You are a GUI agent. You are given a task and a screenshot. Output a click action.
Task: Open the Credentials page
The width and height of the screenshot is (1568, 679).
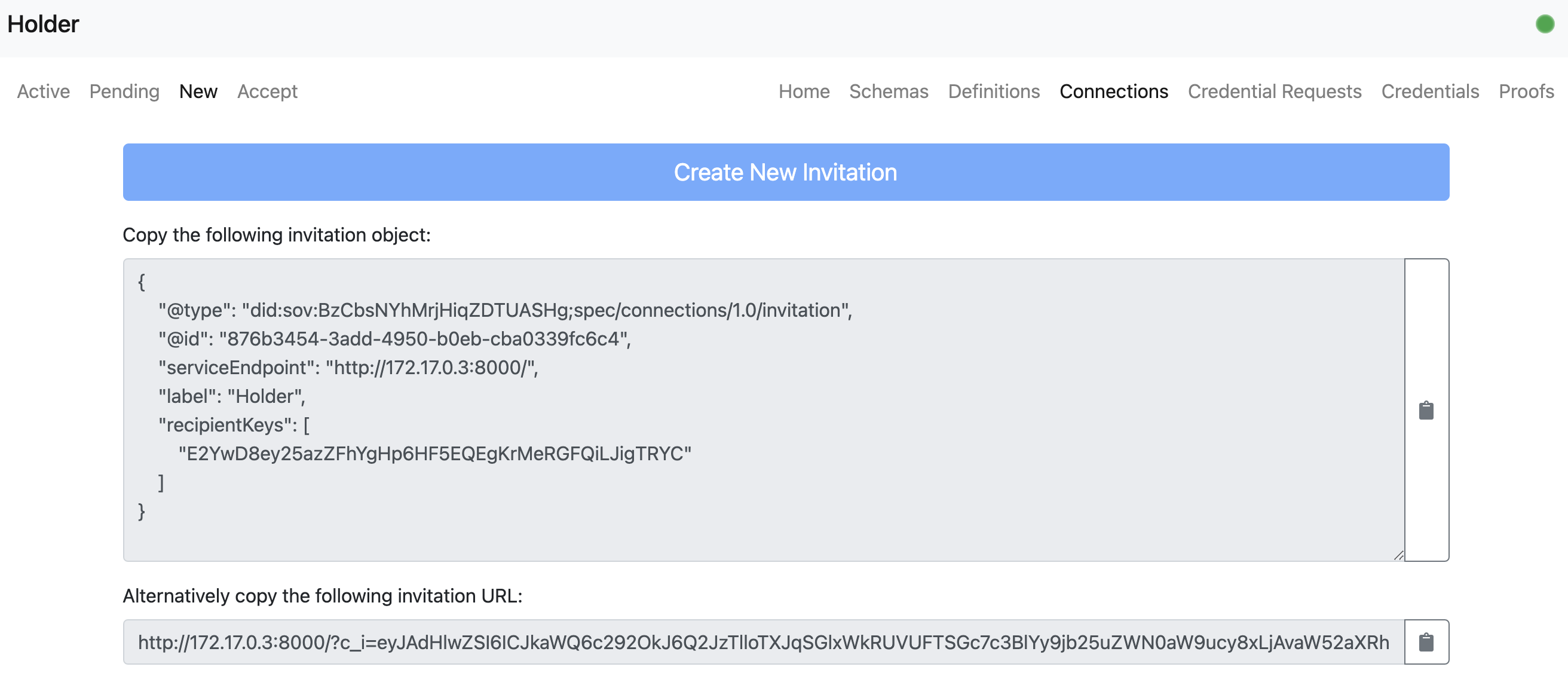pyautogui.click(x=1429, y=91)
